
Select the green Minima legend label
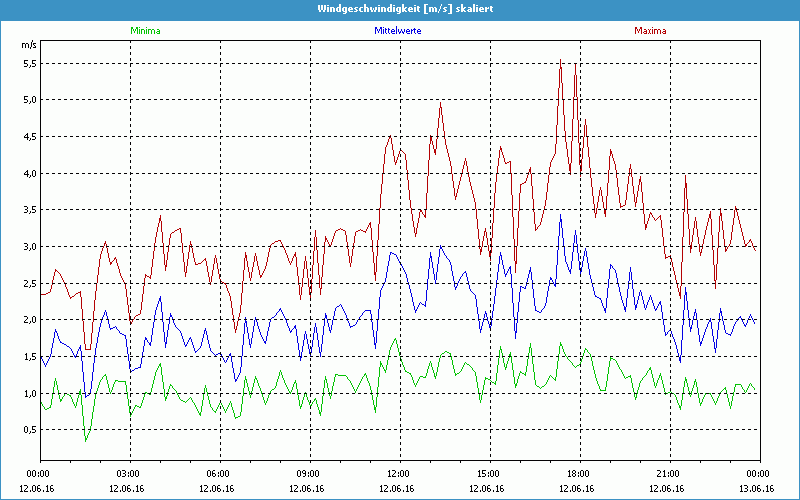pos(145,31)
